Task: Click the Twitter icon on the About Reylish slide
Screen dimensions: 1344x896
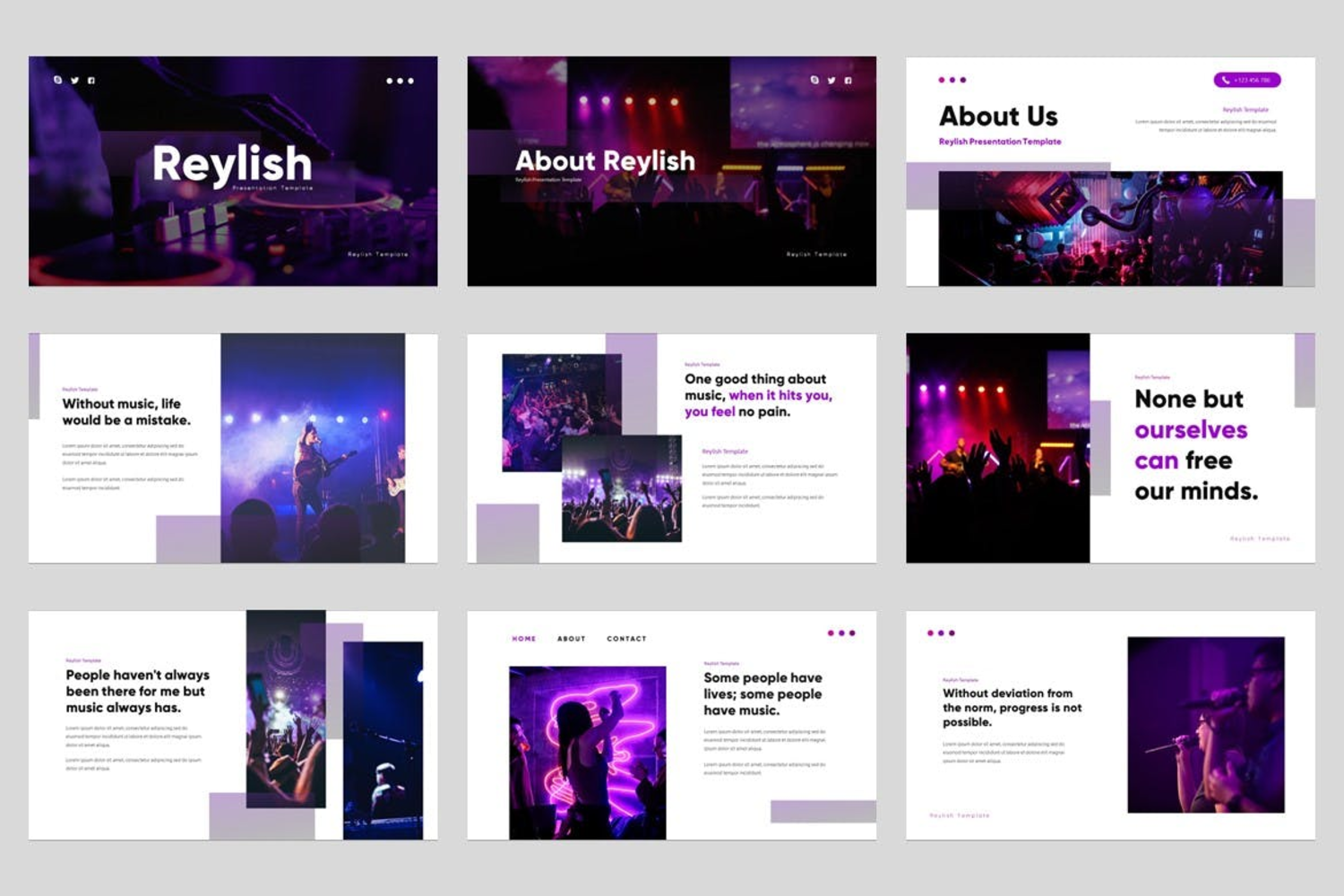Action: tap(831, 80)
